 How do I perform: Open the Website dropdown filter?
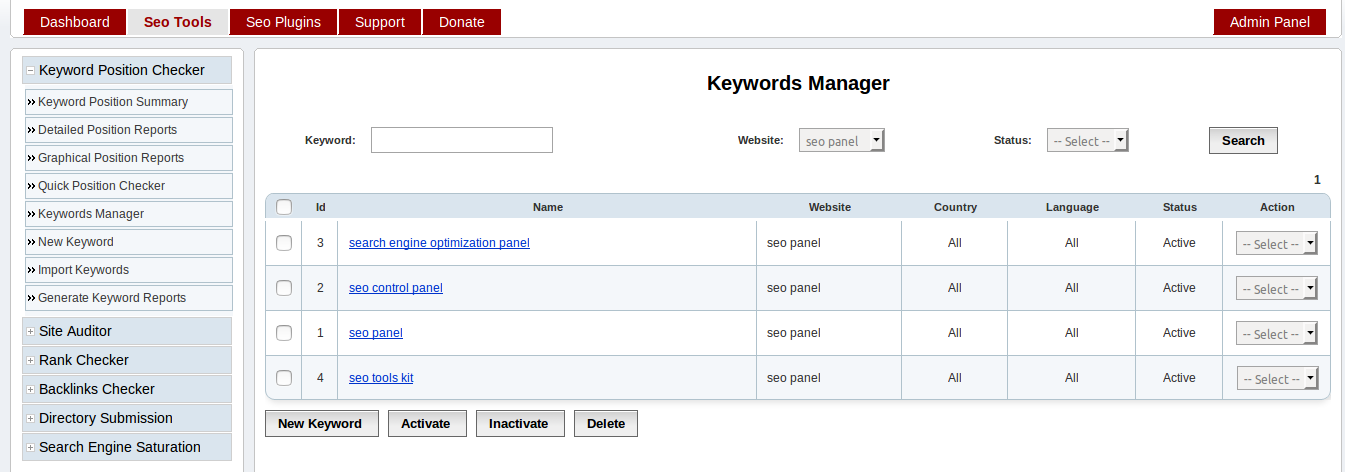[x=842, y=141]
